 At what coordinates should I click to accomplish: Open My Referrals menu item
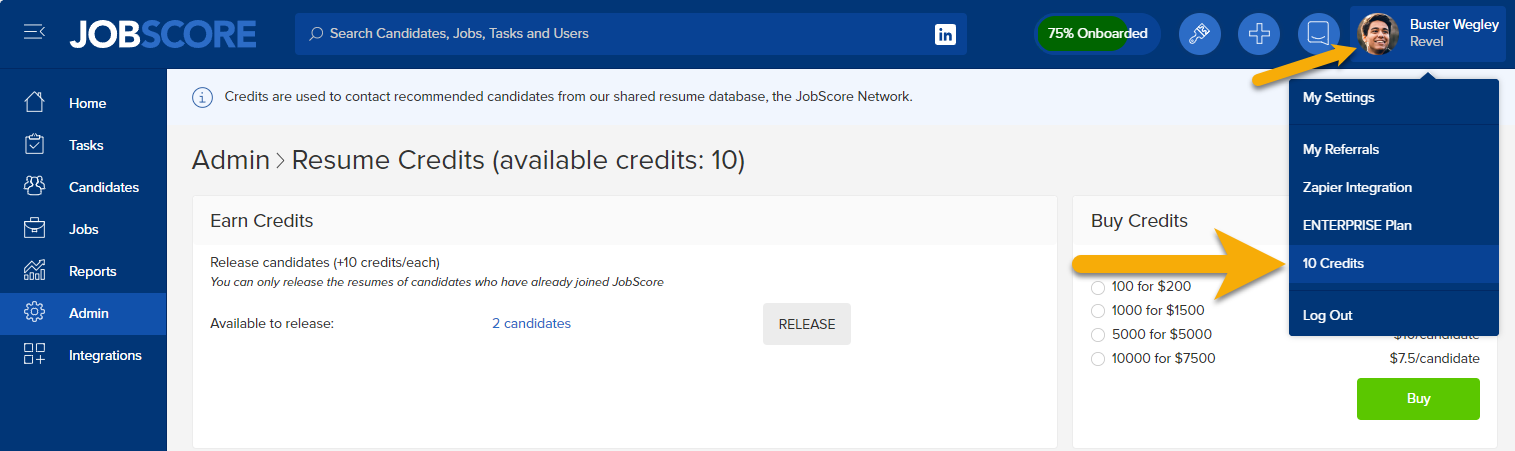pos(1394,149)
